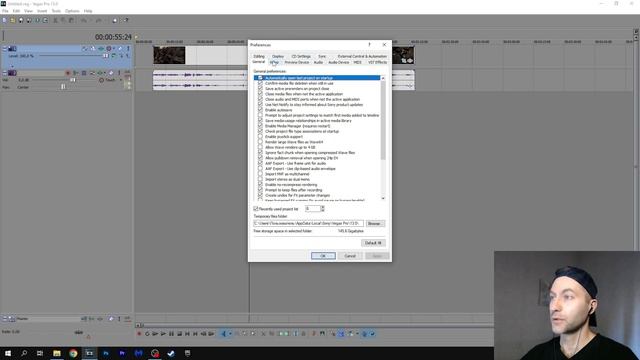640x360 pixels.
Task: Click the Preferences dialog help question mark
Action: pyautogui.click(x=369, y=44)
